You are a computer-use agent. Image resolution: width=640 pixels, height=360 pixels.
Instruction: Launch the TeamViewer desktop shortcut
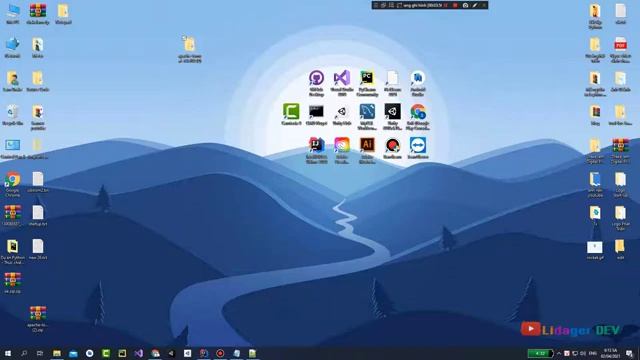[418, 148]
